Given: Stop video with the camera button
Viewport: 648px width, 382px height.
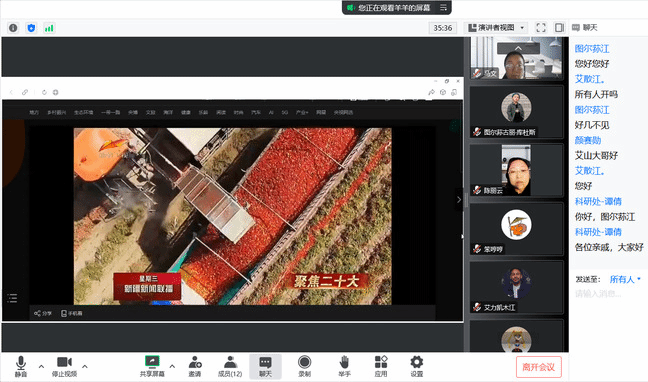Looking at the screenshot, I should pyautogui.click(x=64, y=366).
